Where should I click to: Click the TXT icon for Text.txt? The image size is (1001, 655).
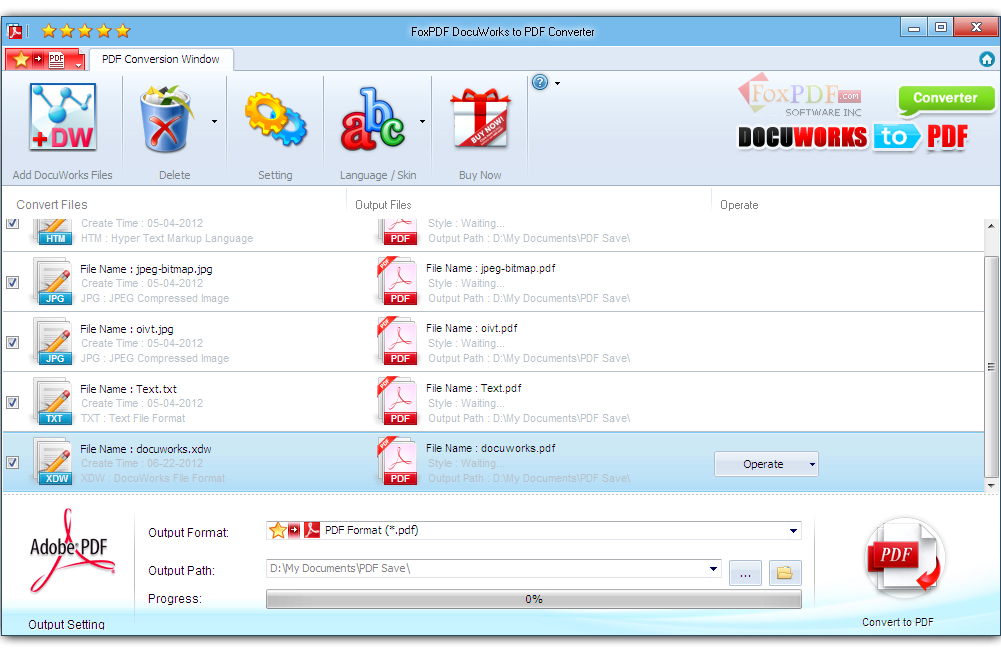click(53, 401)
